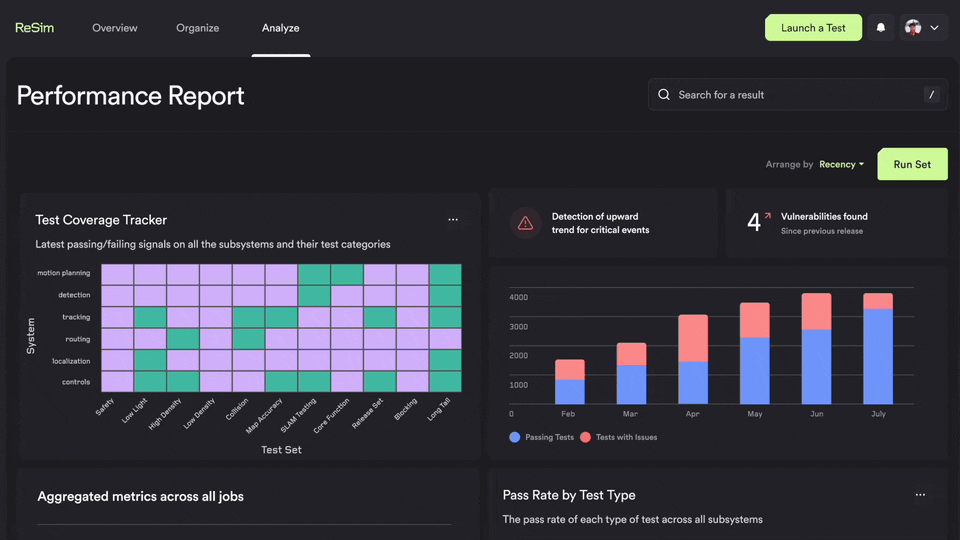Click the Test Set axis label

click(x=281, y=450)
